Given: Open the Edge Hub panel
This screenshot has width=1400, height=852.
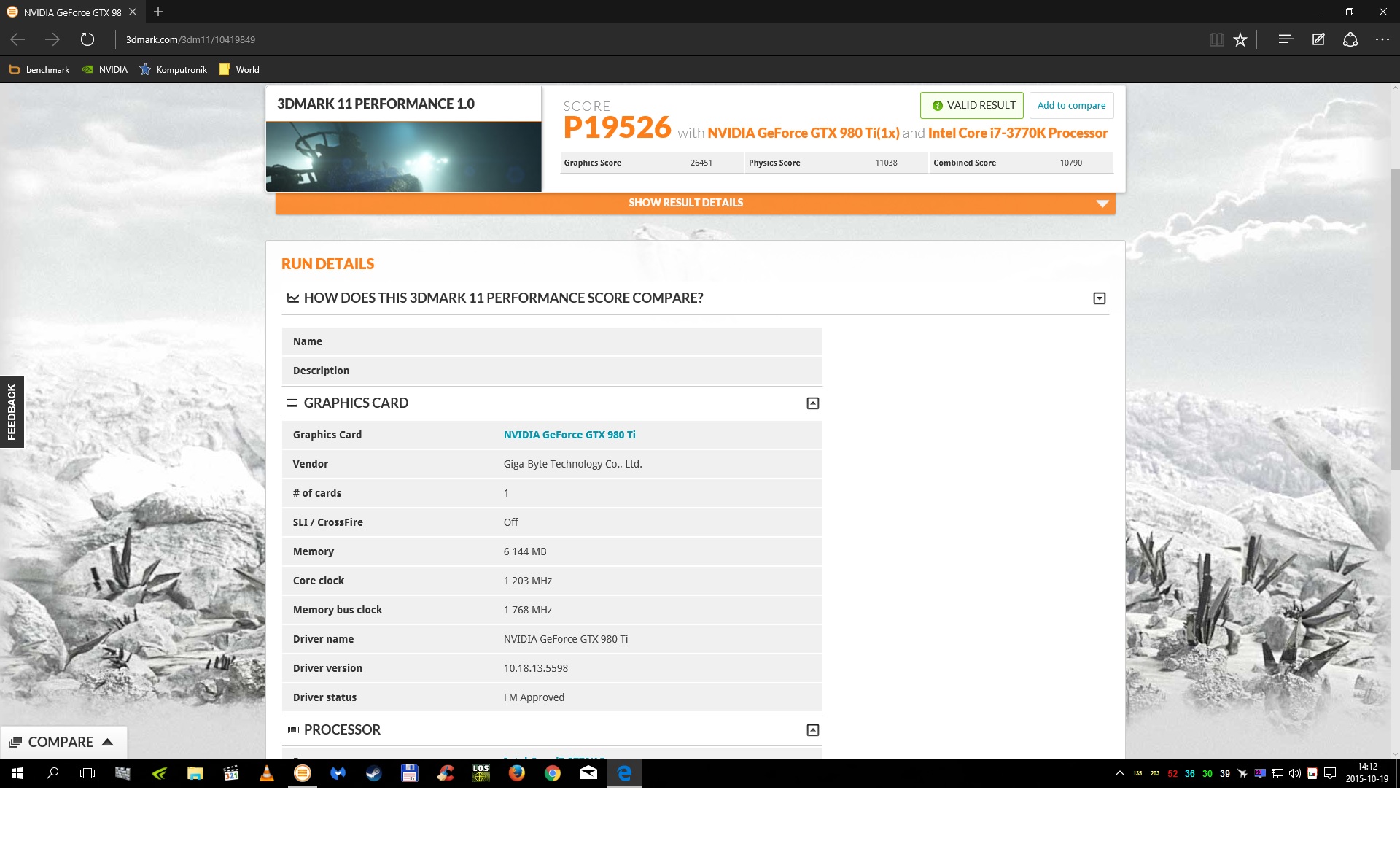Looking at the screenshot, I should tap(1286, 39).
